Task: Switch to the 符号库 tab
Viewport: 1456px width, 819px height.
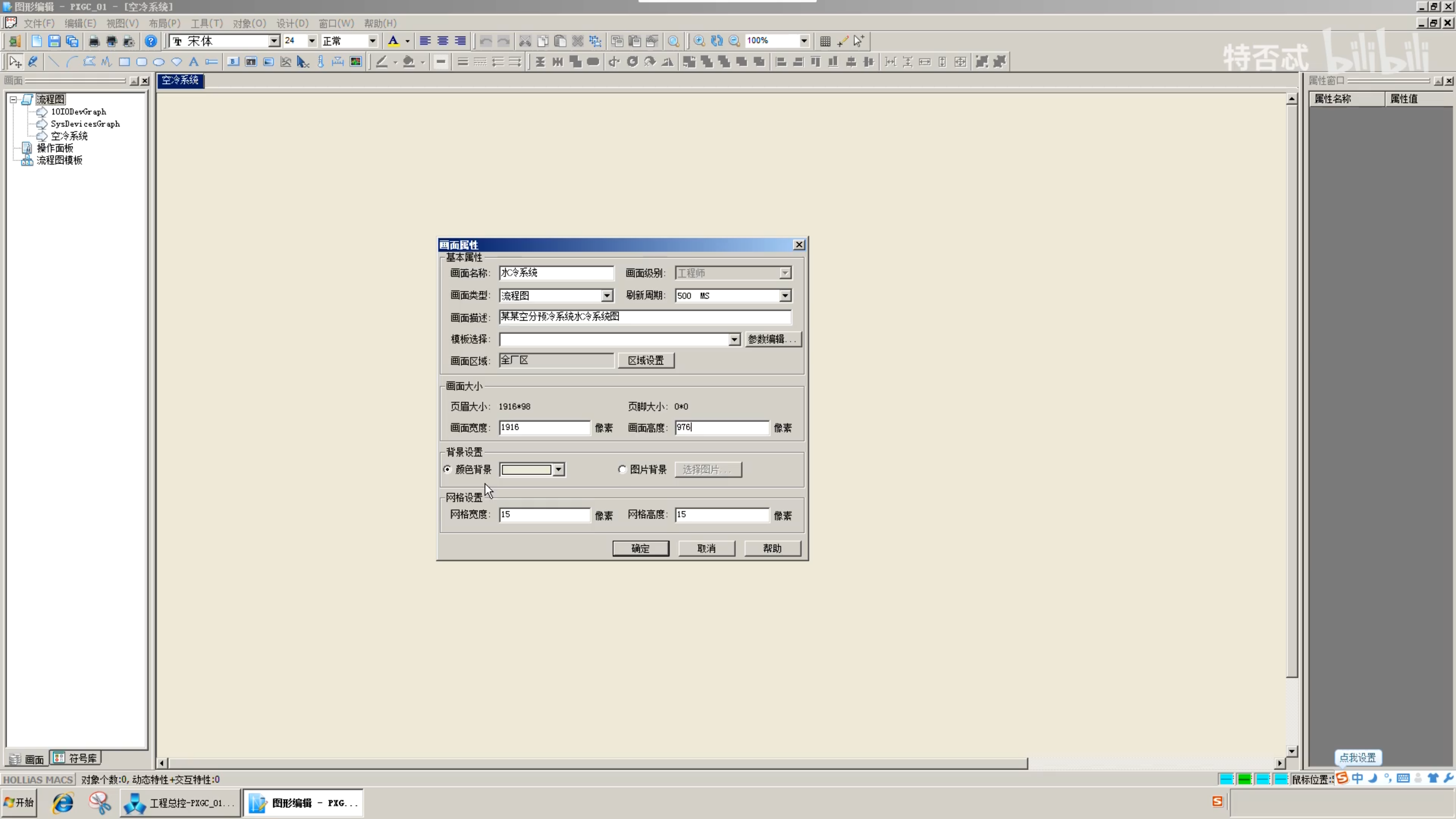Action: click(x=76, y=758)
